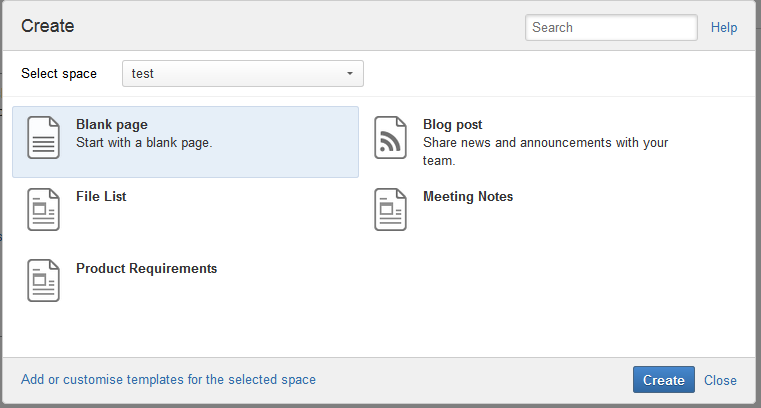
Task: Click the 'Share news and announcements' description
Action: pos(545,143)
